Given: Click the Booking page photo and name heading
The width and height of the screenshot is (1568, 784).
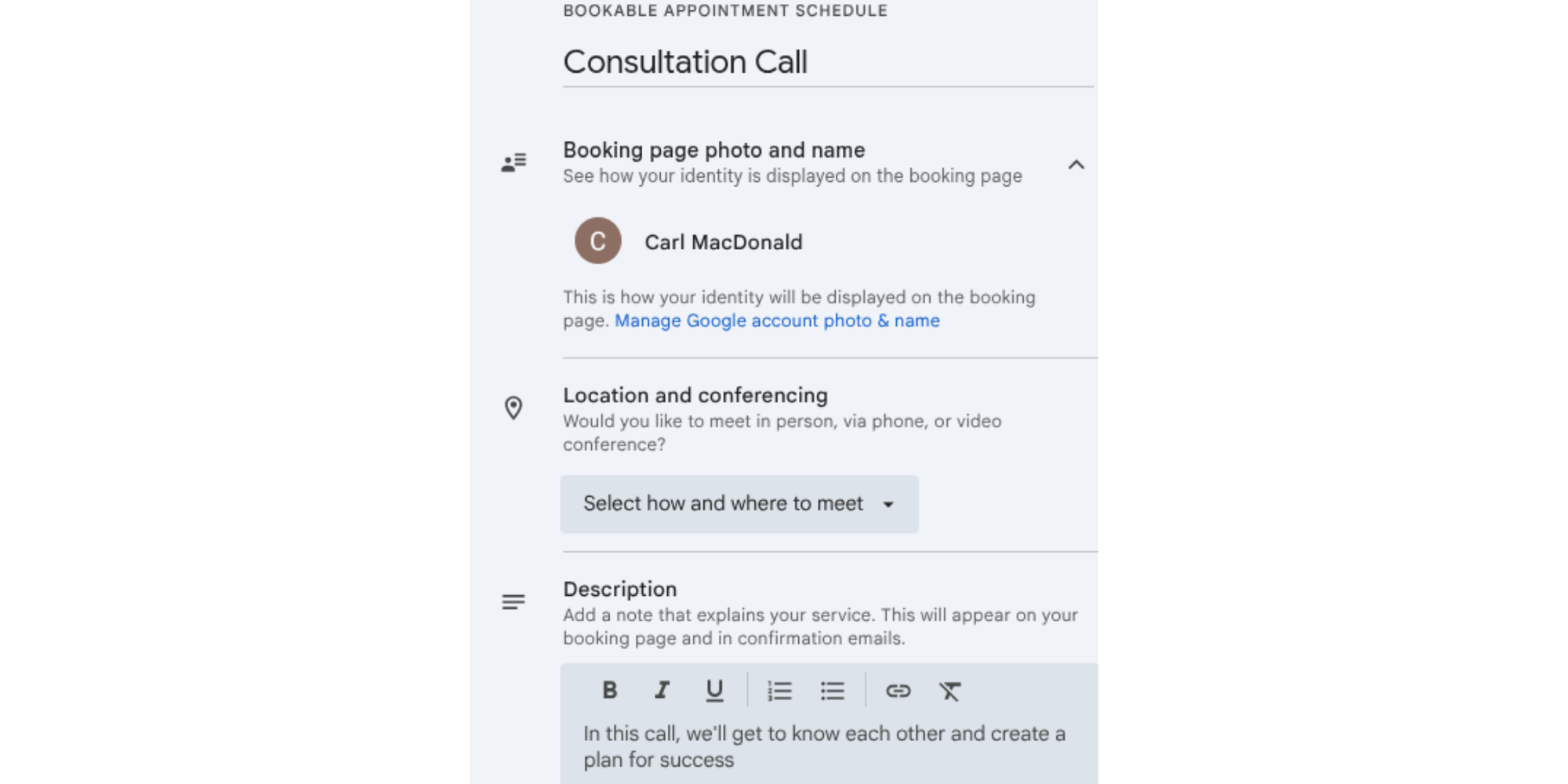Looking at the screenshot, I should [713, 150].
